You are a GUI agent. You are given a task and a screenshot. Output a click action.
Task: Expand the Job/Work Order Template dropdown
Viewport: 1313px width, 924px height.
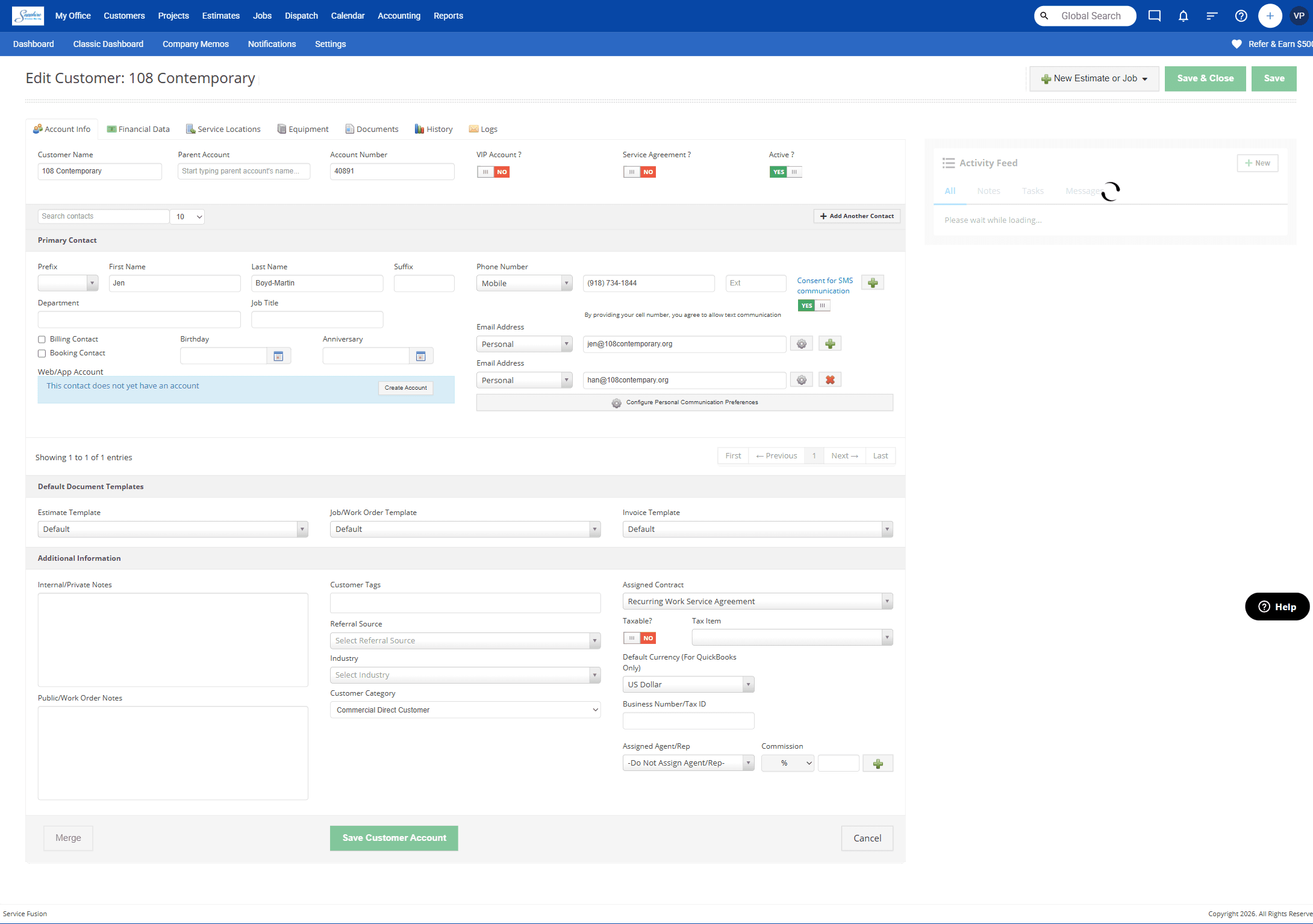pyautogui.click(x=466, y=529)
